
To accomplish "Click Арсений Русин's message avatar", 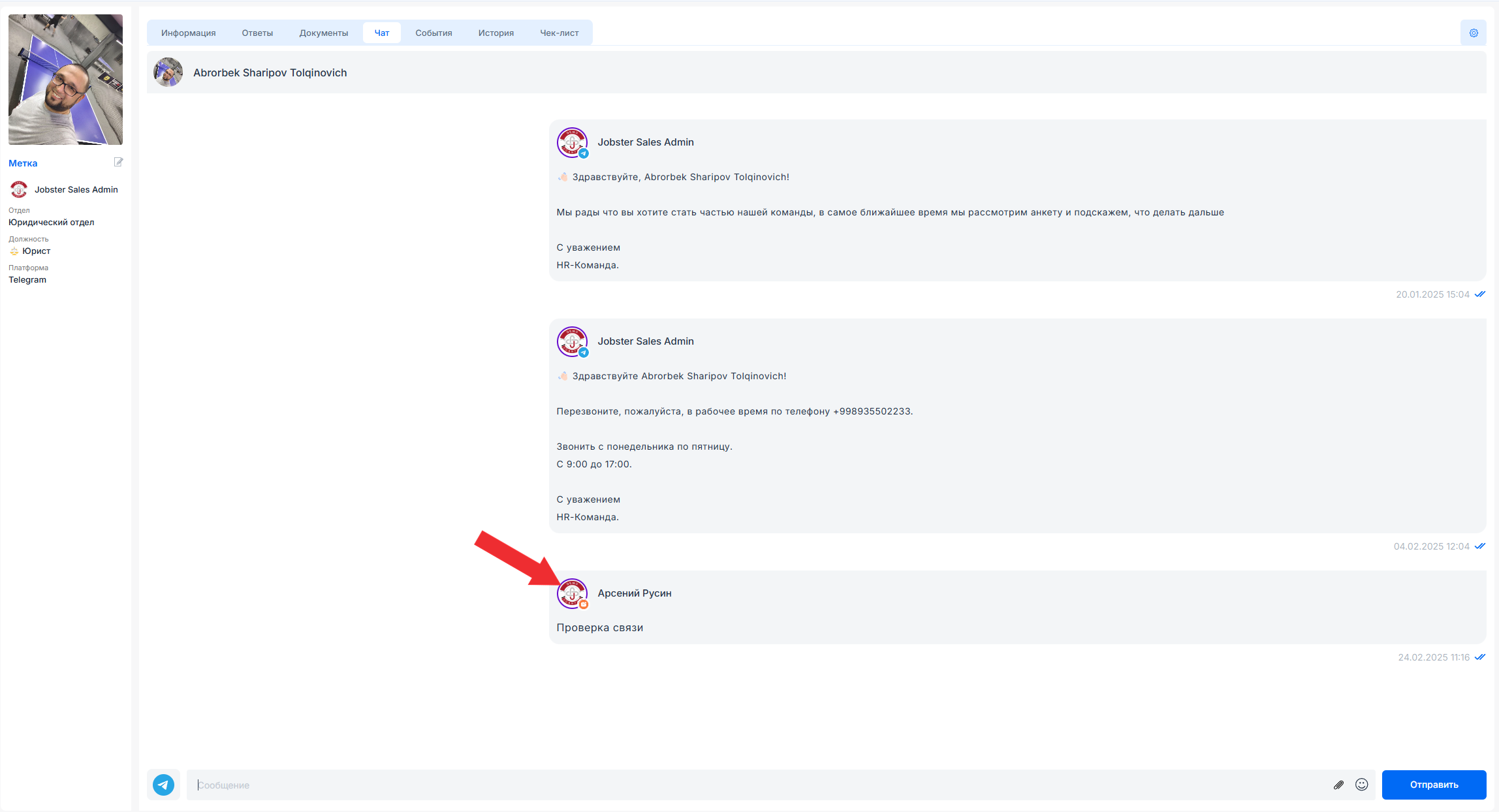I will pyautogui.click(x=572, y=593).
